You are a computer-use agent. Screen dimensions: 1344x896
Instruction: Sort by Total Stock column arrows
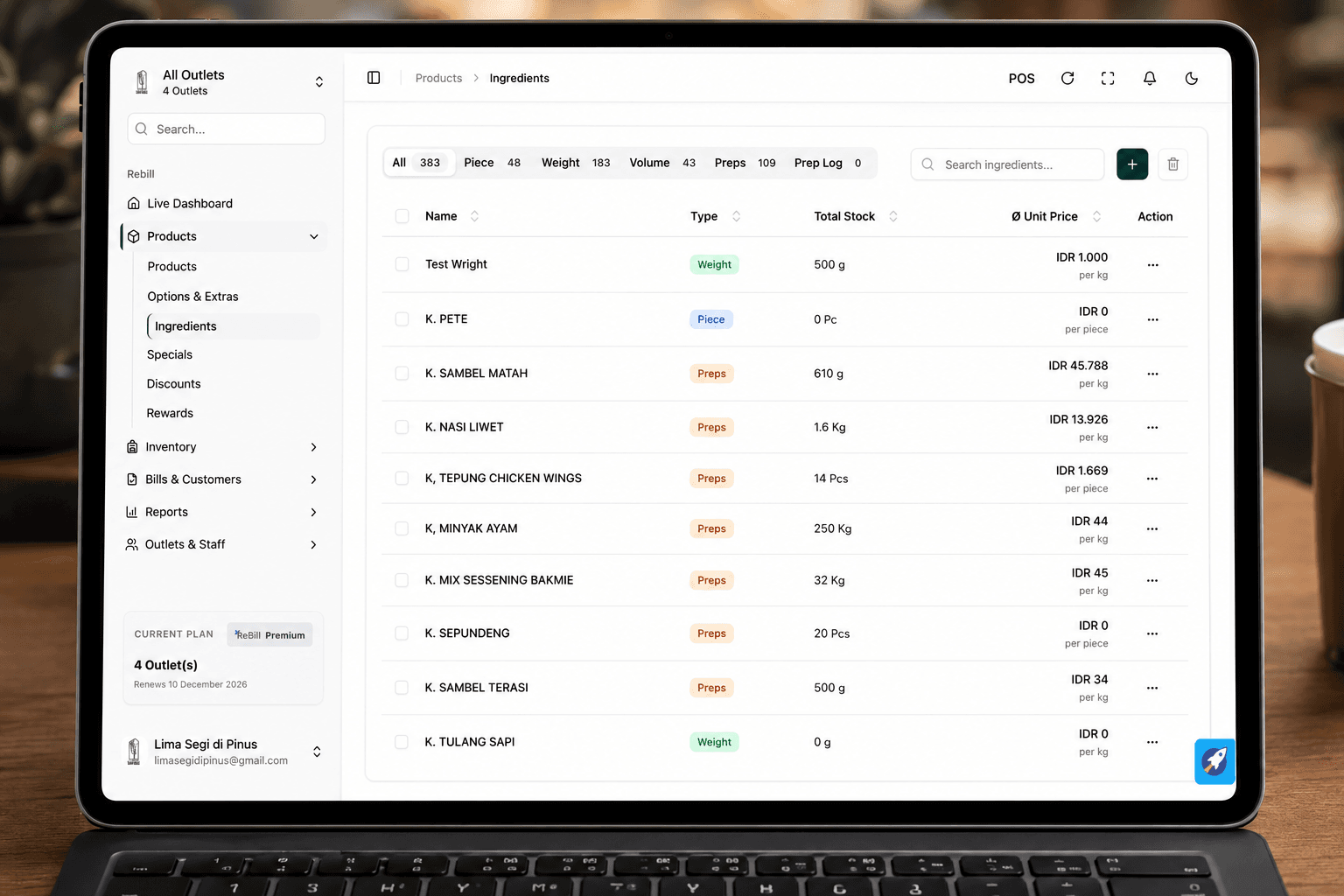[x=893, y=216]
